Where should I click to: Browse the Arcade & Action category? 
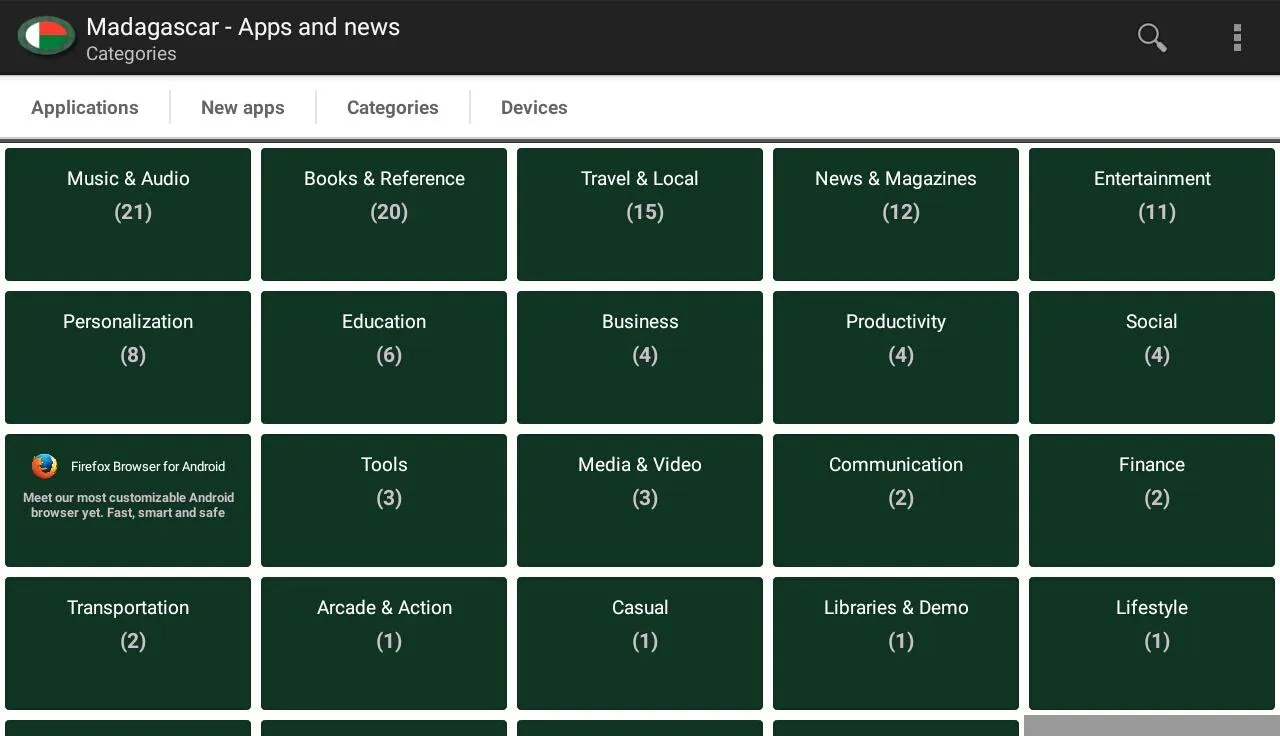coord(384,643)
